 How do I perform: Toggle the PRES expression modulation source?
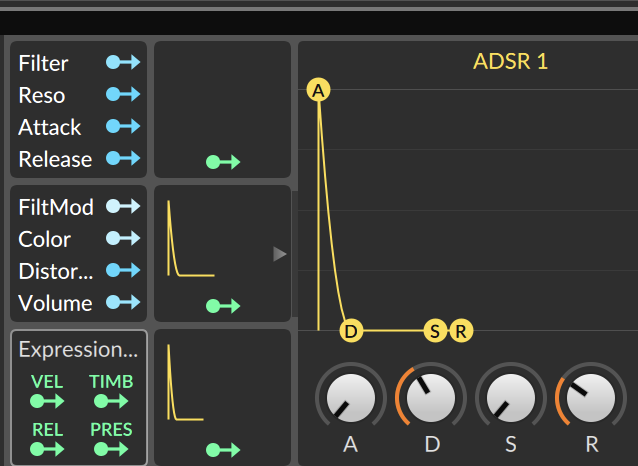click(111, 450)
